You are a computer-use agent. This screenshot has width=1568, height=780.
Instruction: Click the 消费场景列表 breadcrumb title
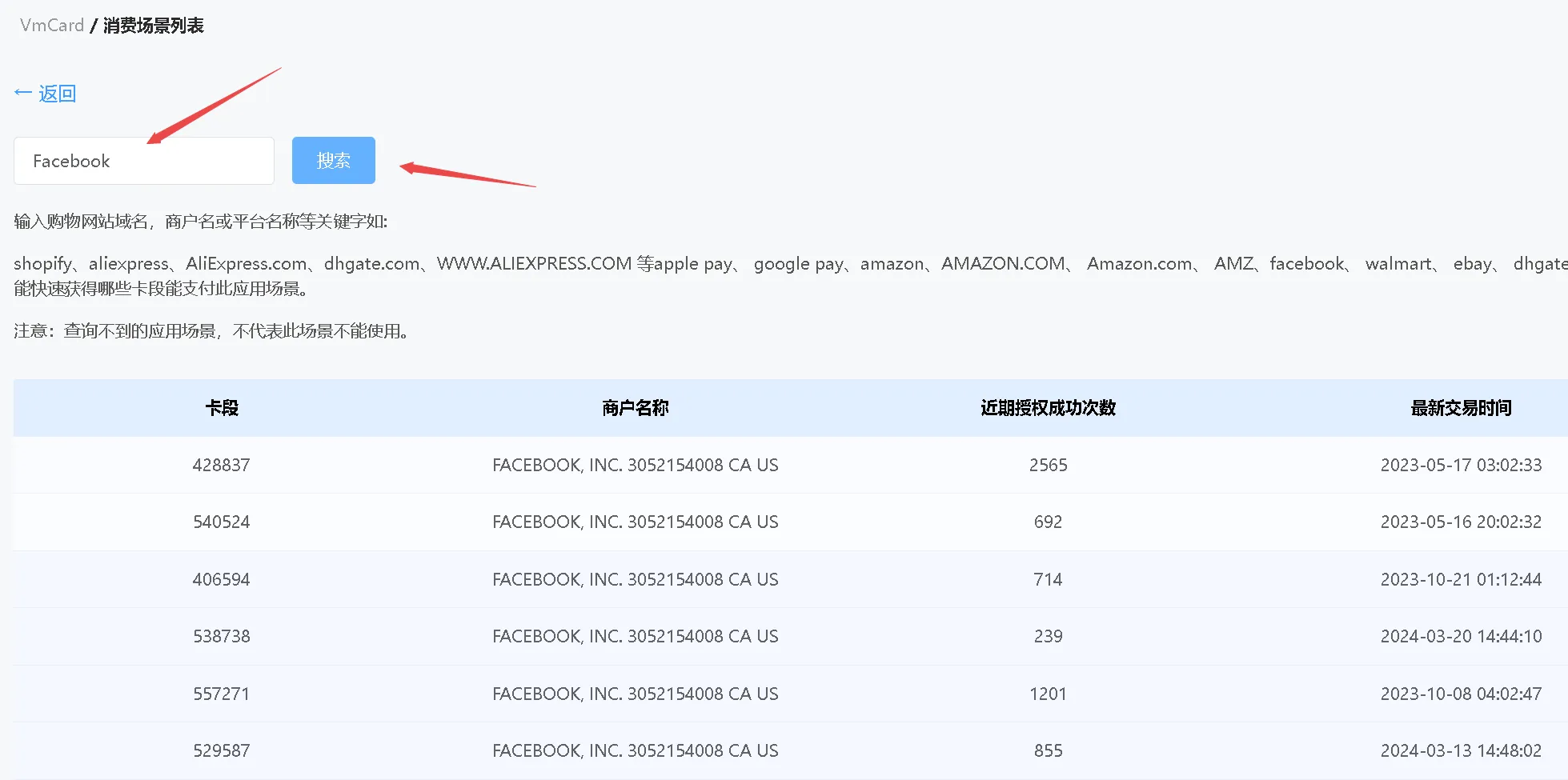154,26
